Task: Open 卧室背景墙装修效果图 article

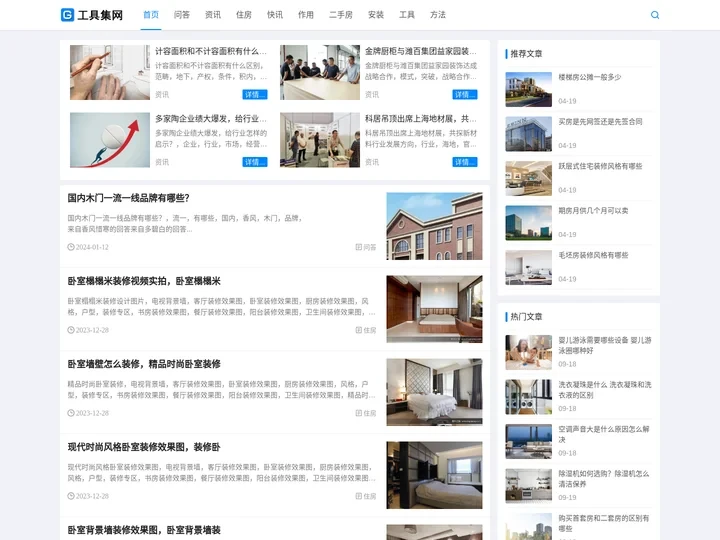Action: click(144, 530)
